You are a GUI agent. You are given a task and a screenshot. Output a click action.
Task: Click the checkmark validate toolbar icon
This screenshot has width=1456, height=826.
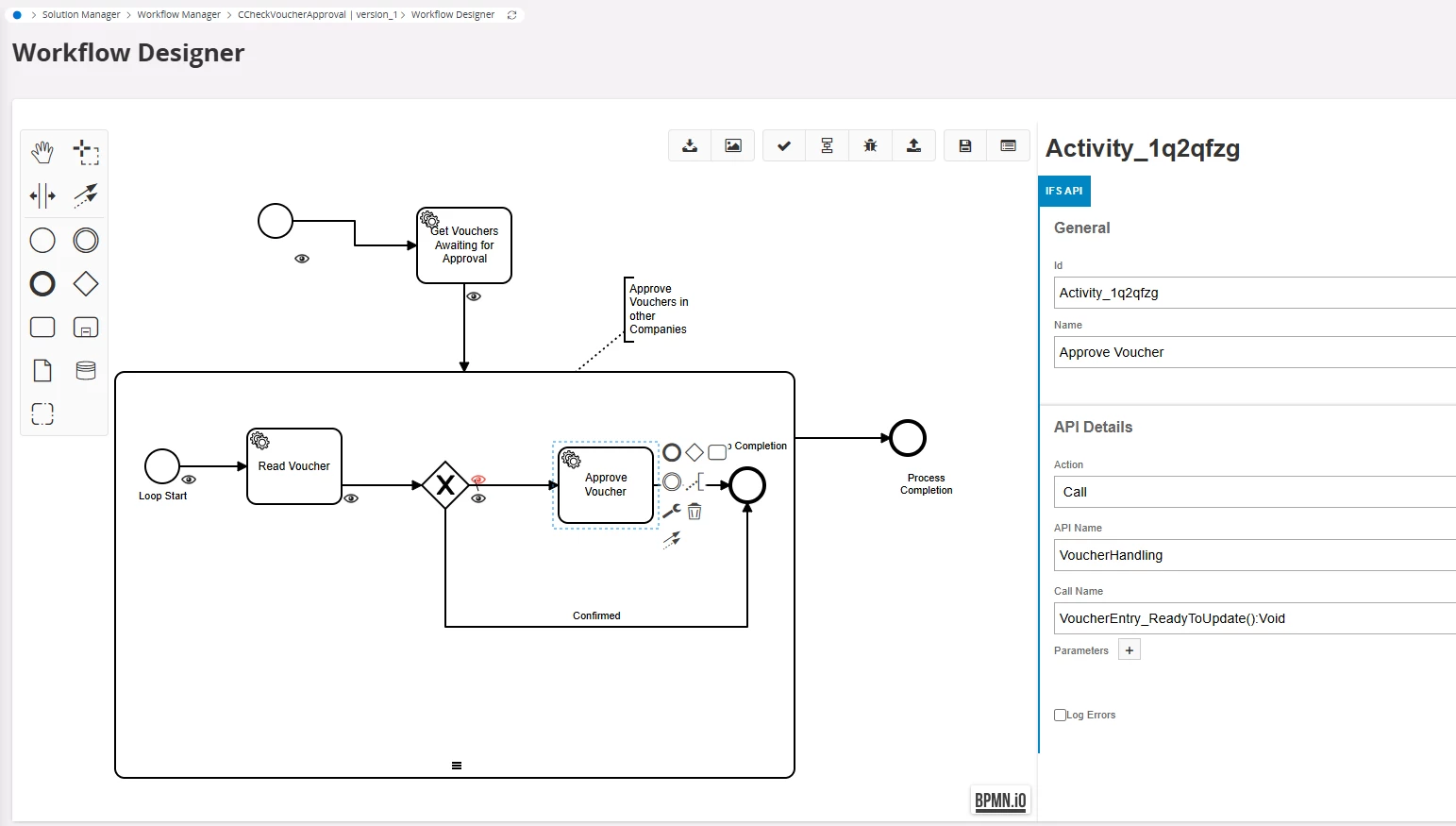tap(784, 145)
